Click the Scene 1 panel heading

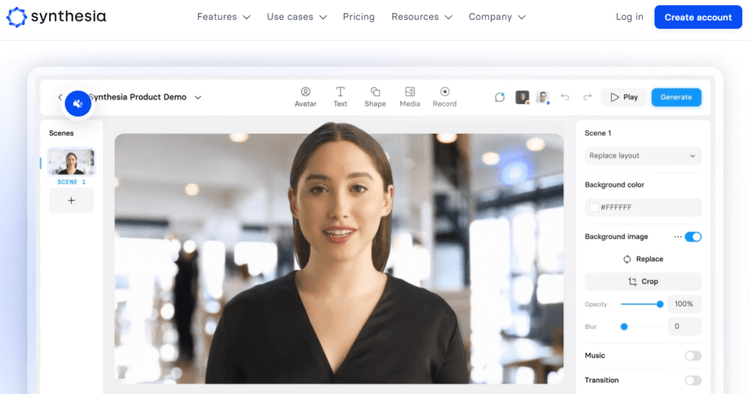(598, 133)
